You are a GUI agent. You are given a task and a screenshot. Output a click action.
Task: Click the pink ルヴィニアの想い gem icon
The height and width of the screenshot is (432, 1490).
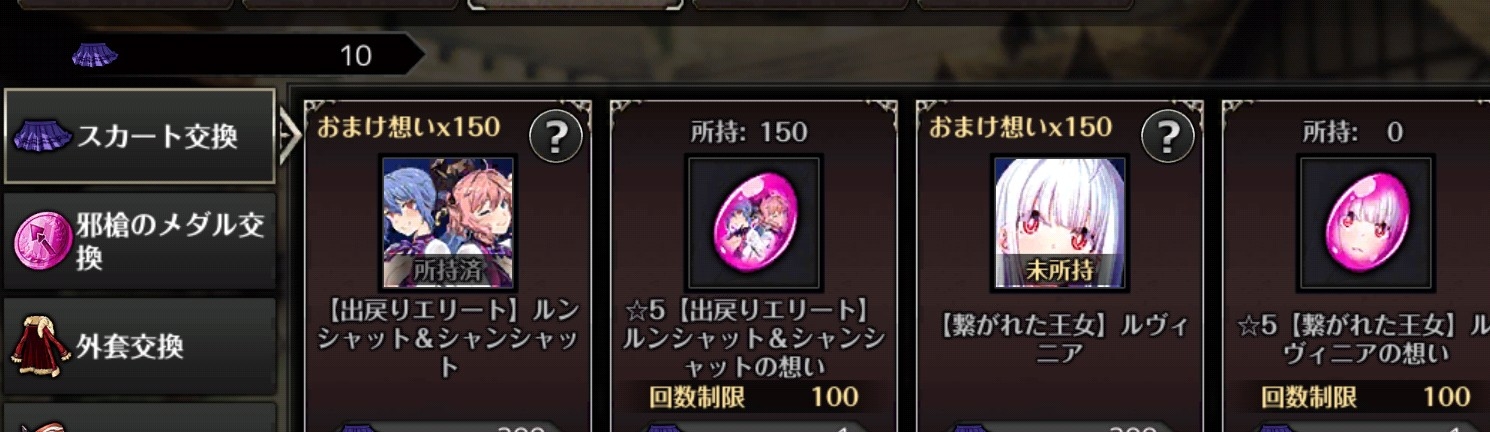click(1366, 222)
